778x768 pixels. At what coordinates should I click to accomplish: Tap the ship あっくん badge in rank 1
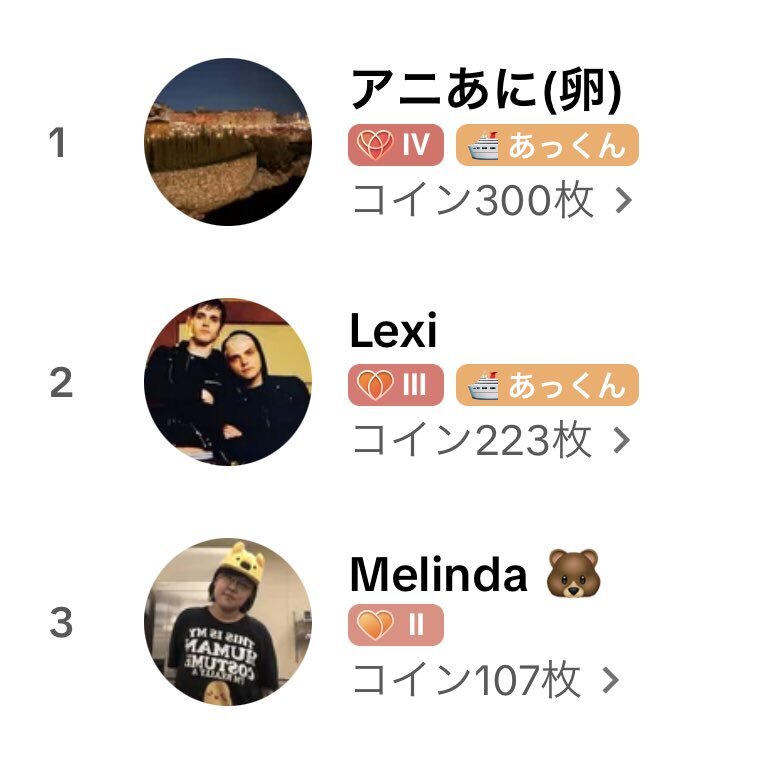tap(547, 145)
